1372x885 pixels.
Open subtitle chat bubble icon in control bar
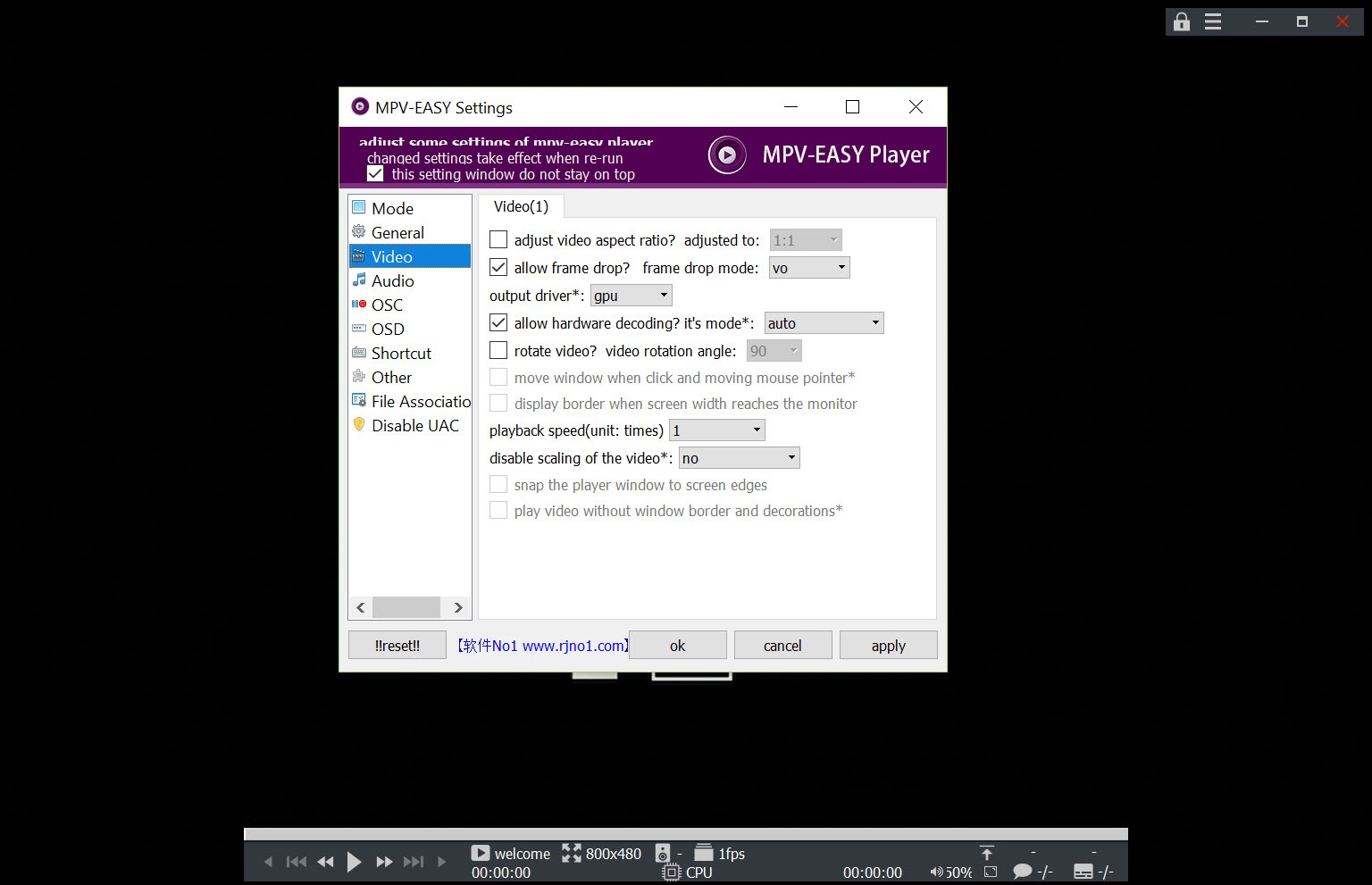(1022, 871)
